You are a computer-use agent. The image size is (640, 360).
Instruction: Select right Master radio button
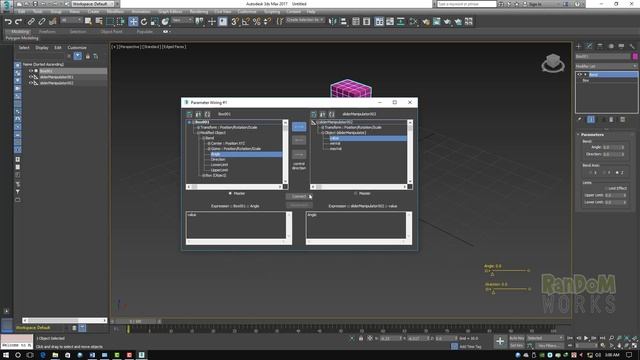(x=356, y=193)
